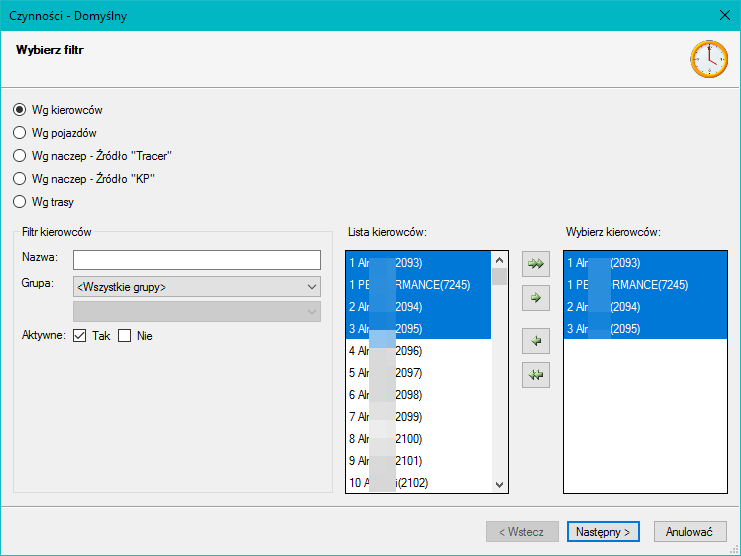Screen dimensions: 741x556
Task: Click the add selected driver single-arrow button
Action: (x=537, y=297)
